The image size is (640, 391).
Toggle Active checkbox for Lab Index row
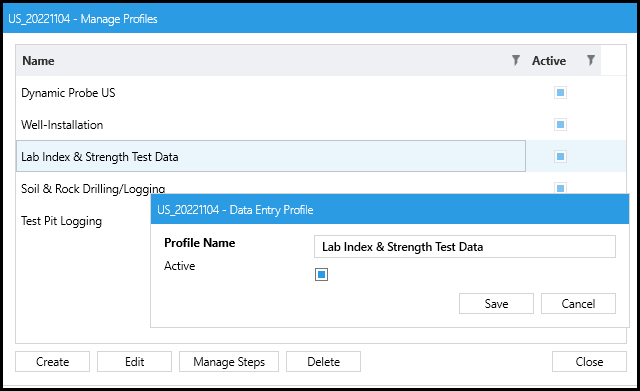[x=560, y=156]
